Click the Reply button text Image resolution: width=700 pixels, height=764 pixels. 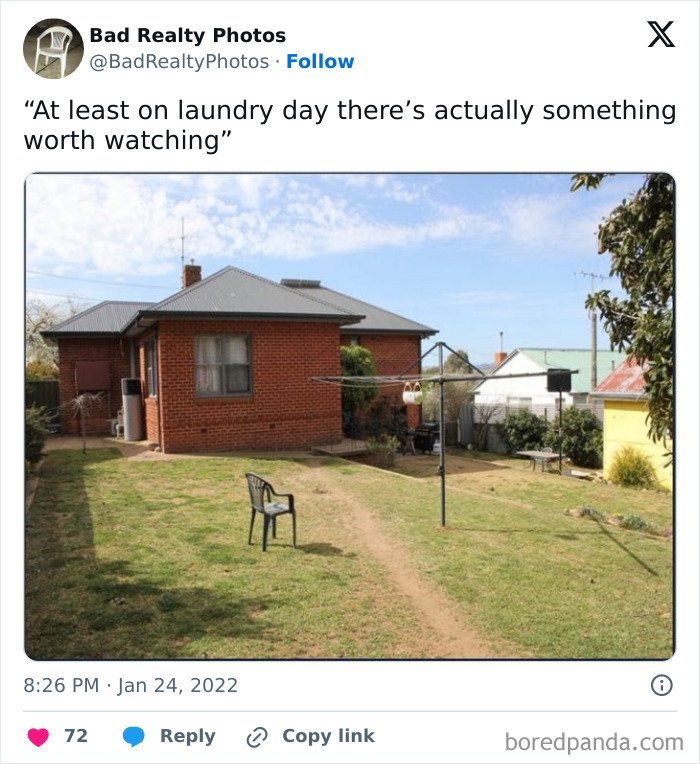coord(188,736)
